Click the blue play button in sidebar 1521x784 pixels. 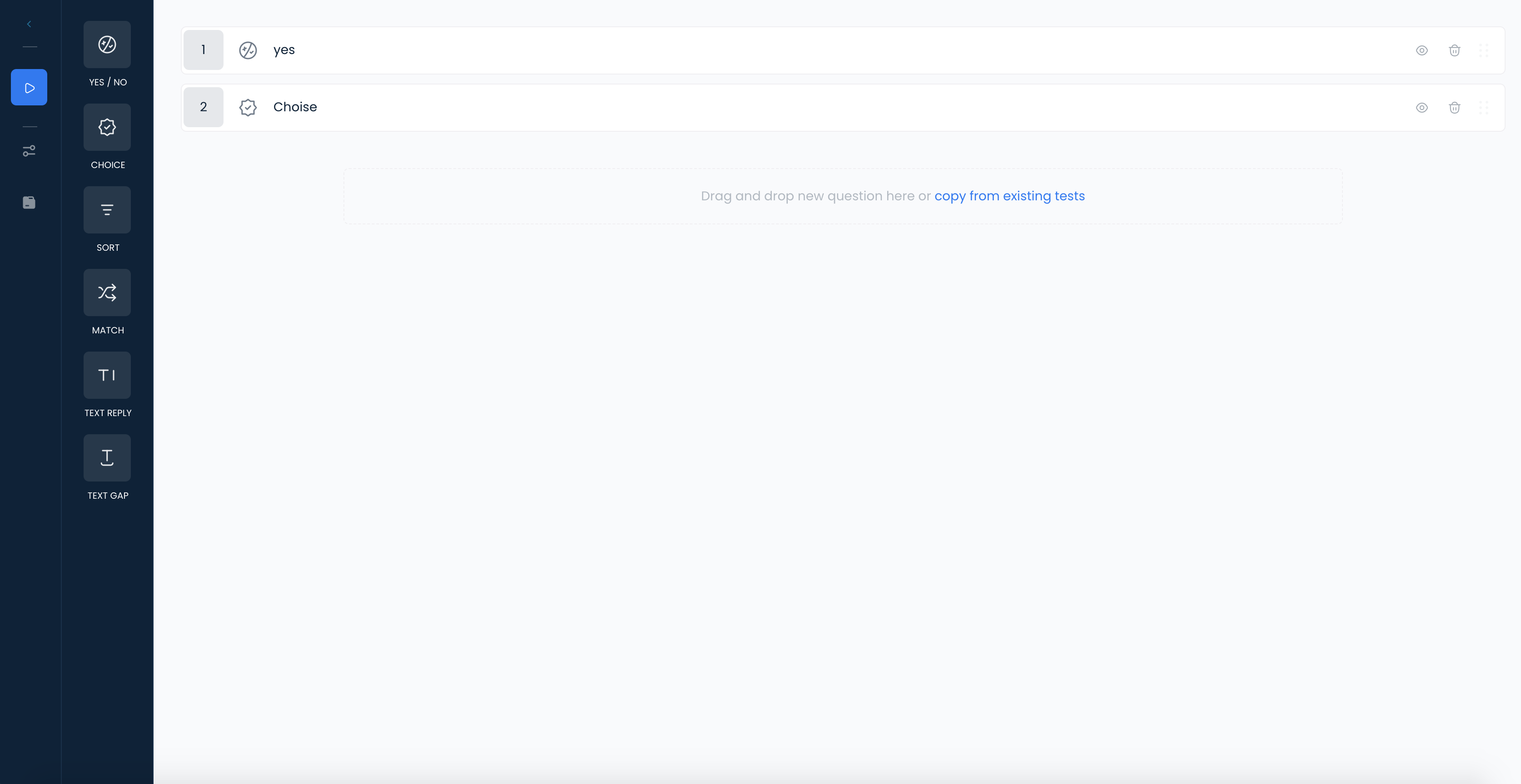(x=29, y=87)
